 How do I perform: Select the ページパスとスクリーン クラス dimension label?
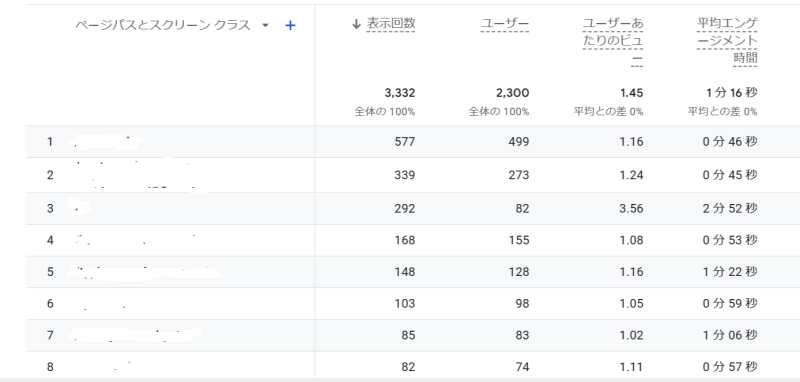click(163, 26)
